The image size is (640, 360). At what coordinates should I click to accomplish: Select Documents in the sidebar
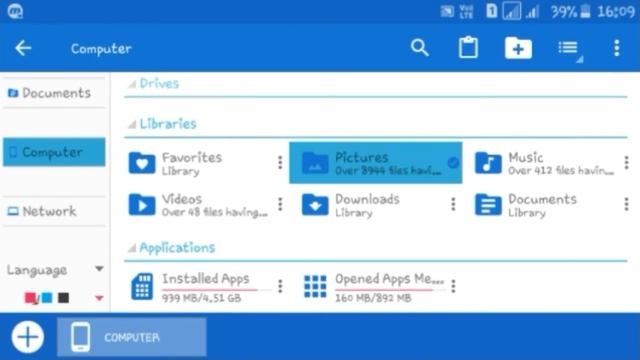pyautogui.click(x=54, y=93)
